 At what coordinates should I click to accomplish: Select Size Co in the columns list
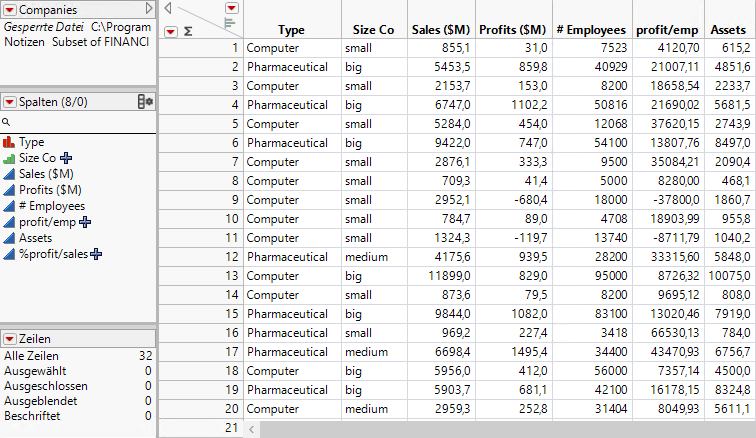pos(37,158)
